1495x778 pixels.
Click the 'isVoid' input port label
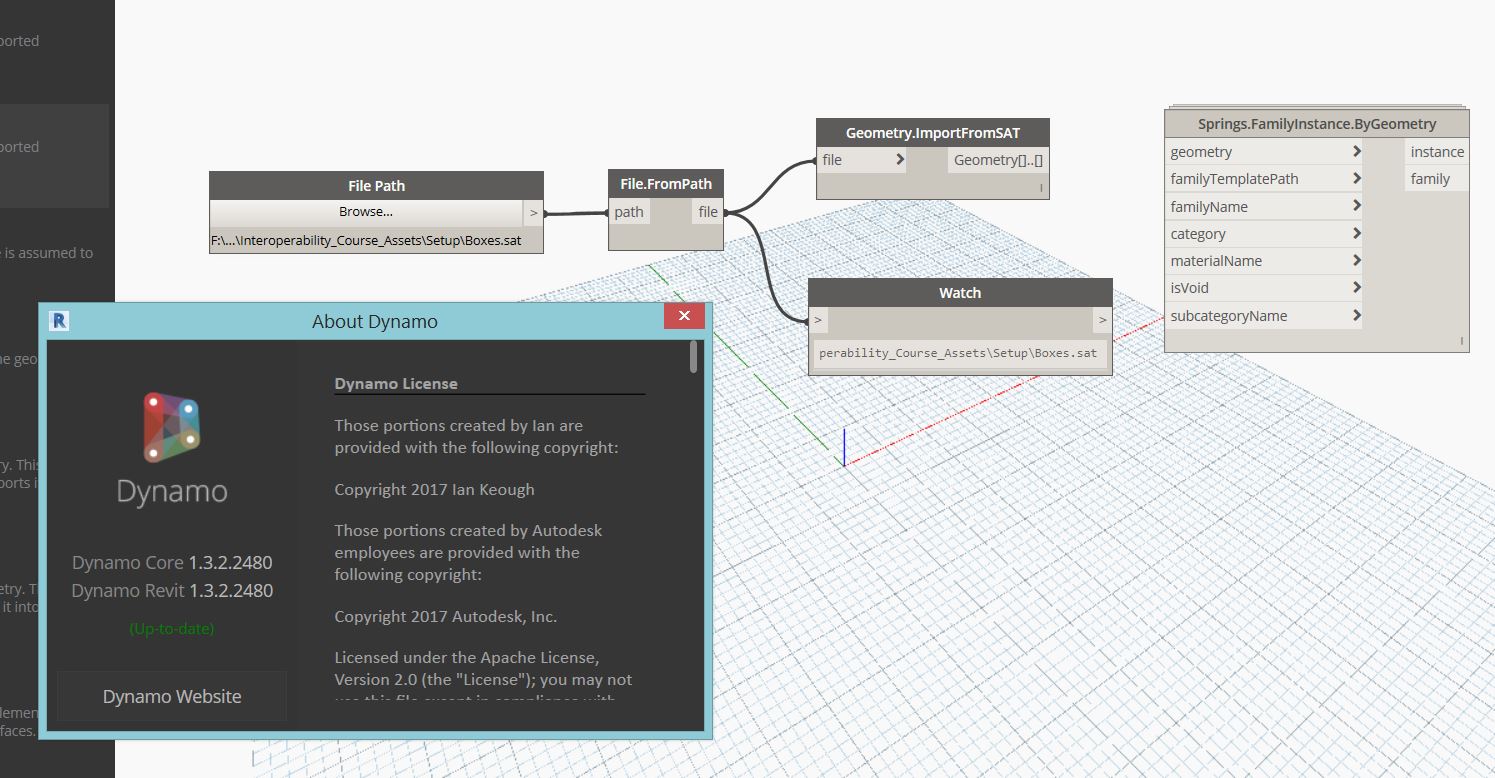[x=1189, y=288]
